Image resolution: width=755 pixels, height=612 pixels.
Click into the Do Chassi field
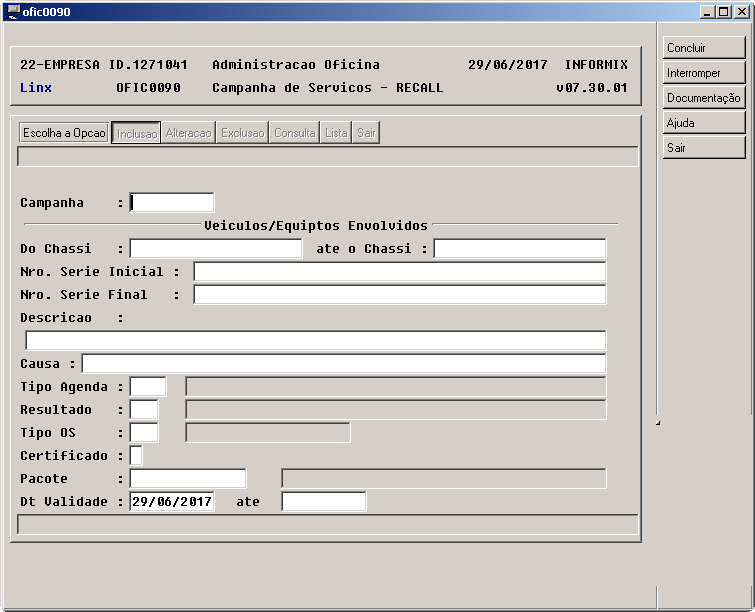(x=216, y=248)
